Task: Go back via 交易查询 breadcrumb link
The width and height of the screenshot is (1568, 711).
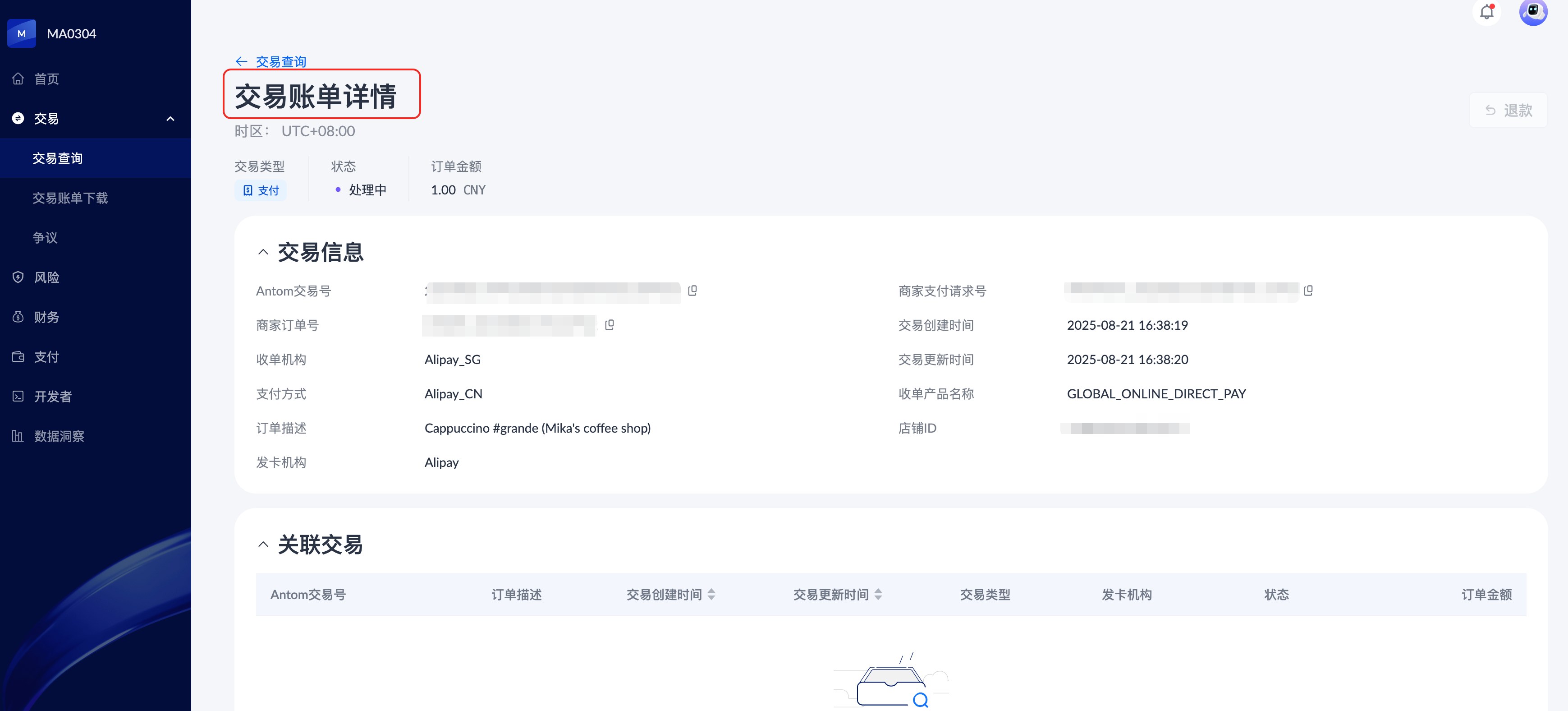Action: click(280, 61)
